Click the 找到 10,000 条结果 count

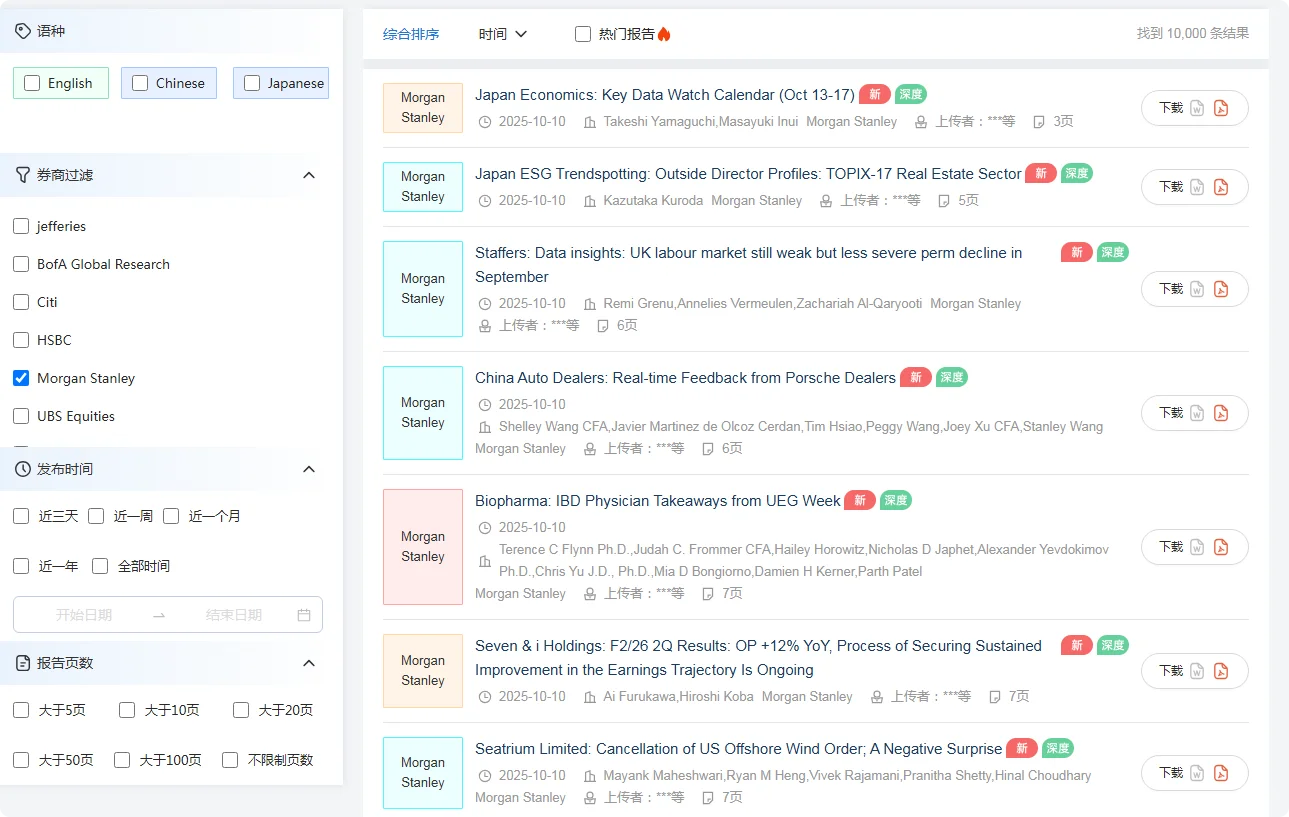pyautogui.click(x=1193, y=33)
